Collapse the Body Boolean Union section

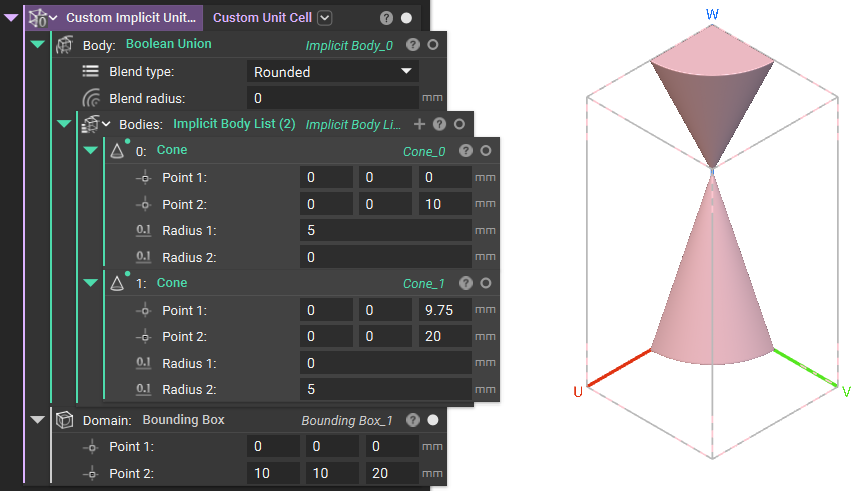38,44
